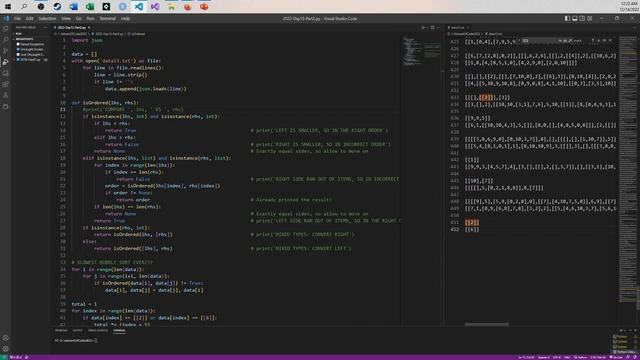The image size is (640, 360).
Task: Click Split Editor icon in left editor toolbar
Action: point(433,28)
